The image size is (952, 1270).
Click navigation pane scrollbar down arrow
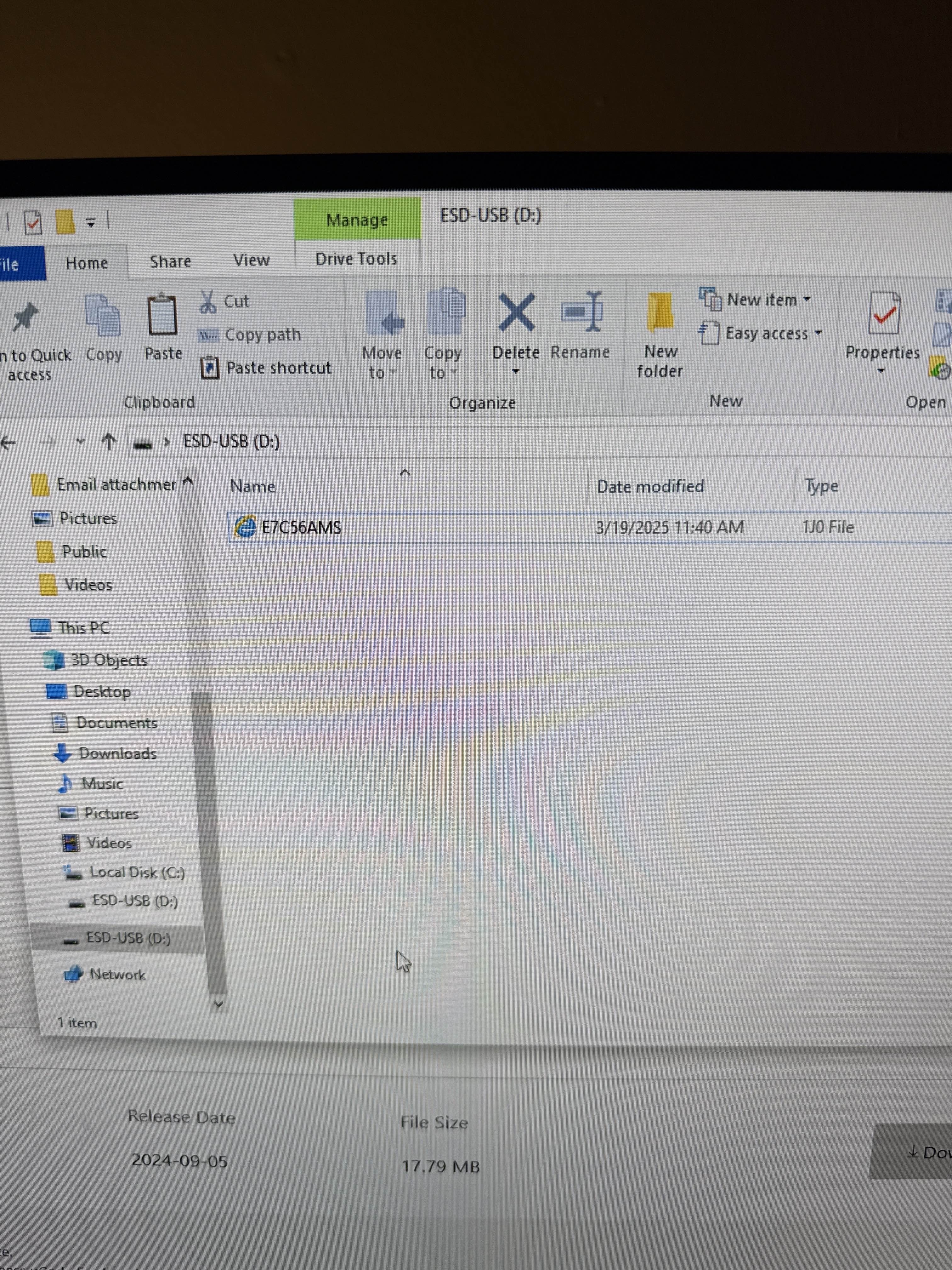218,1004
